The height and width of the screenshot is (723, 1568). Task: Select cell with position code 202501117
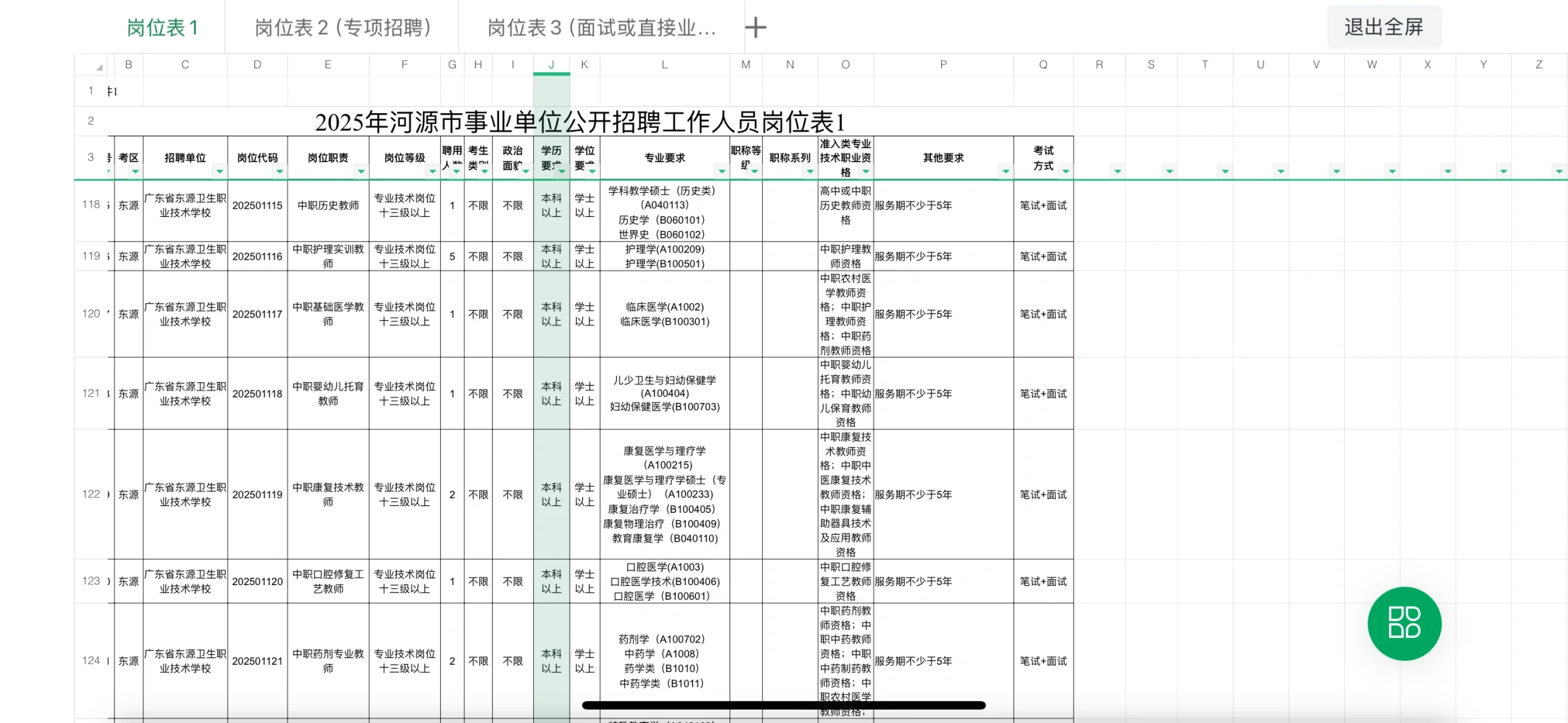(x=257, y=314)
